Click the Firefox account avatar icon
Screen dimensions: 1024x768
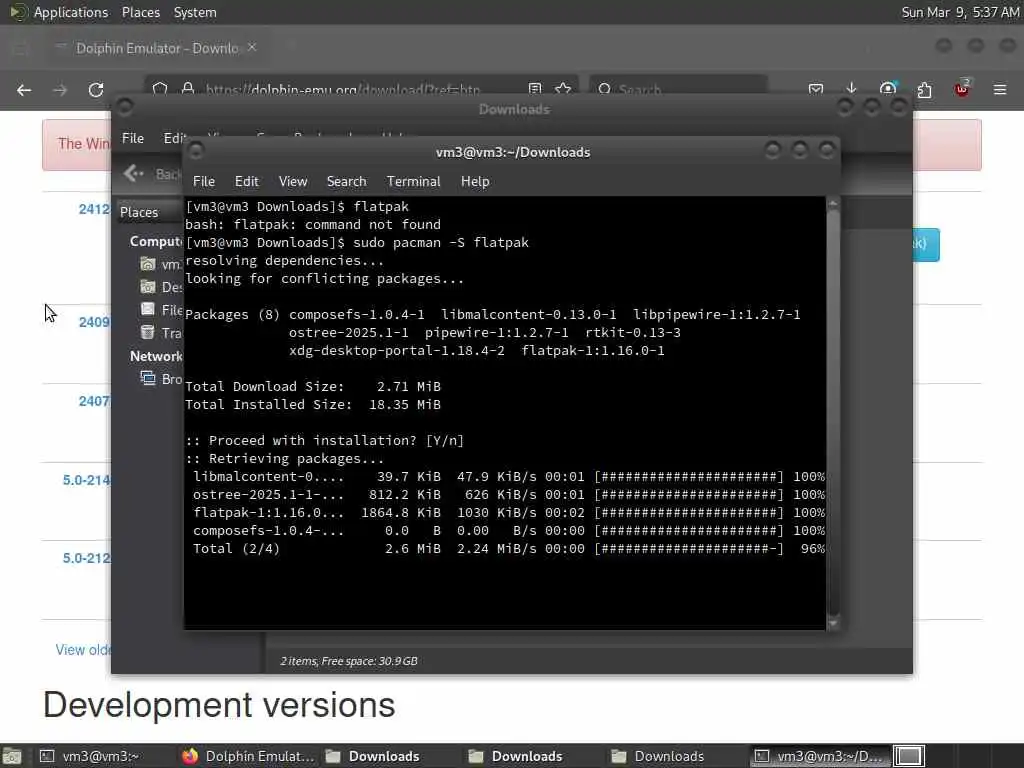888,89
